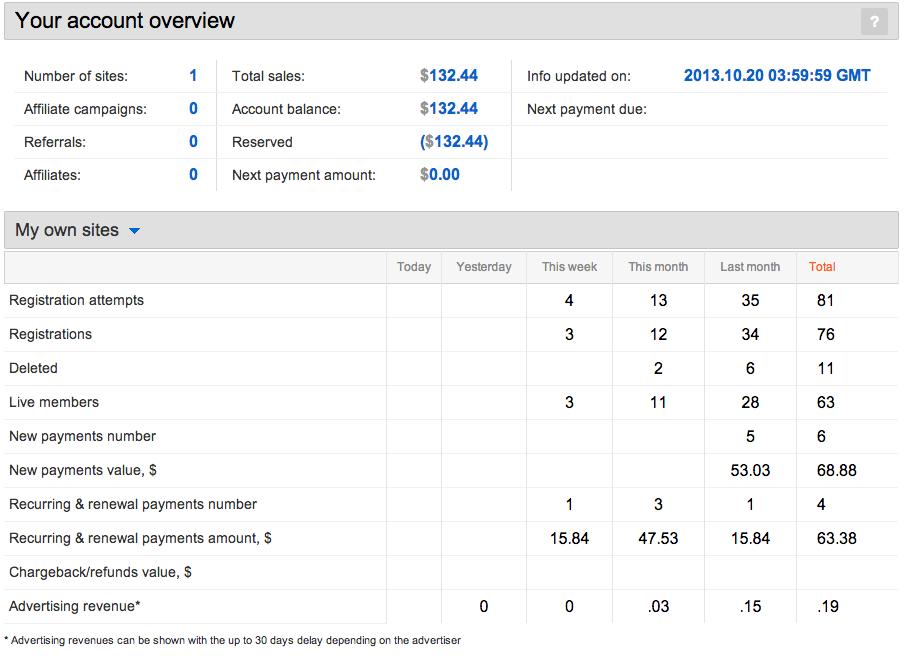Click the Next payment amount value
Screen dimensions: 905x656
pos(440,175)
